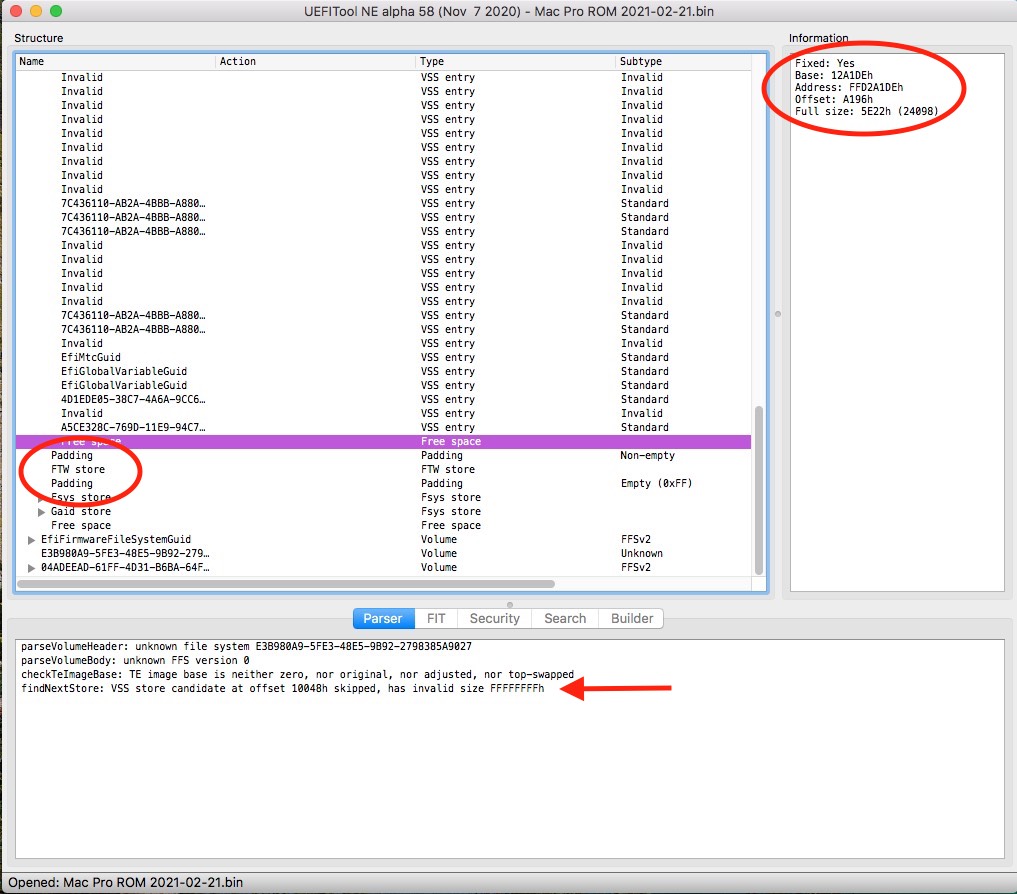
Task: Select the E3B980A9-5FE3-48E5 volume row
Action: (383, 553)
